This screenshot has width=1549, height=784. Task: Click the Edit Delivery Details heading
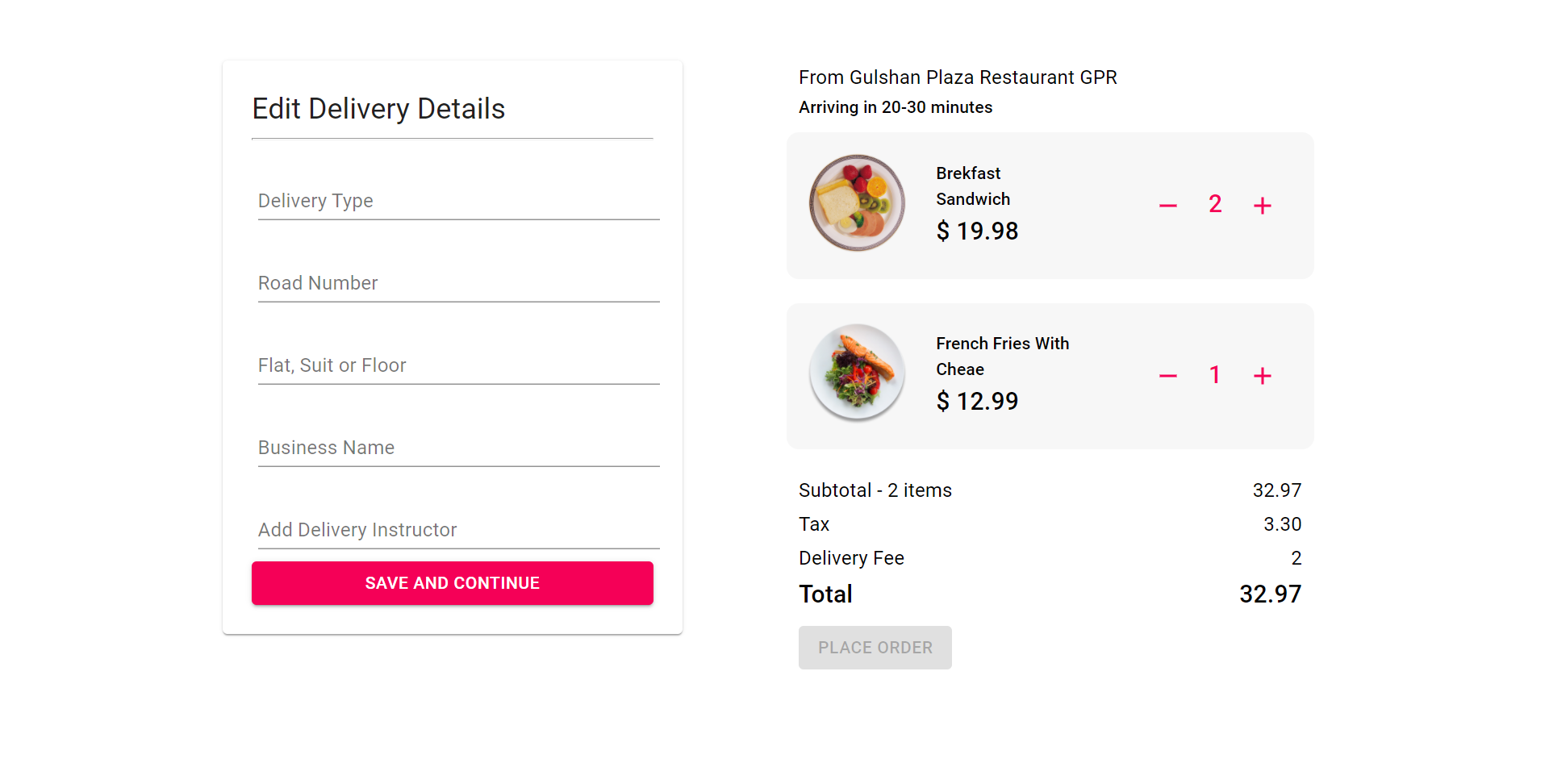[378, 109]
